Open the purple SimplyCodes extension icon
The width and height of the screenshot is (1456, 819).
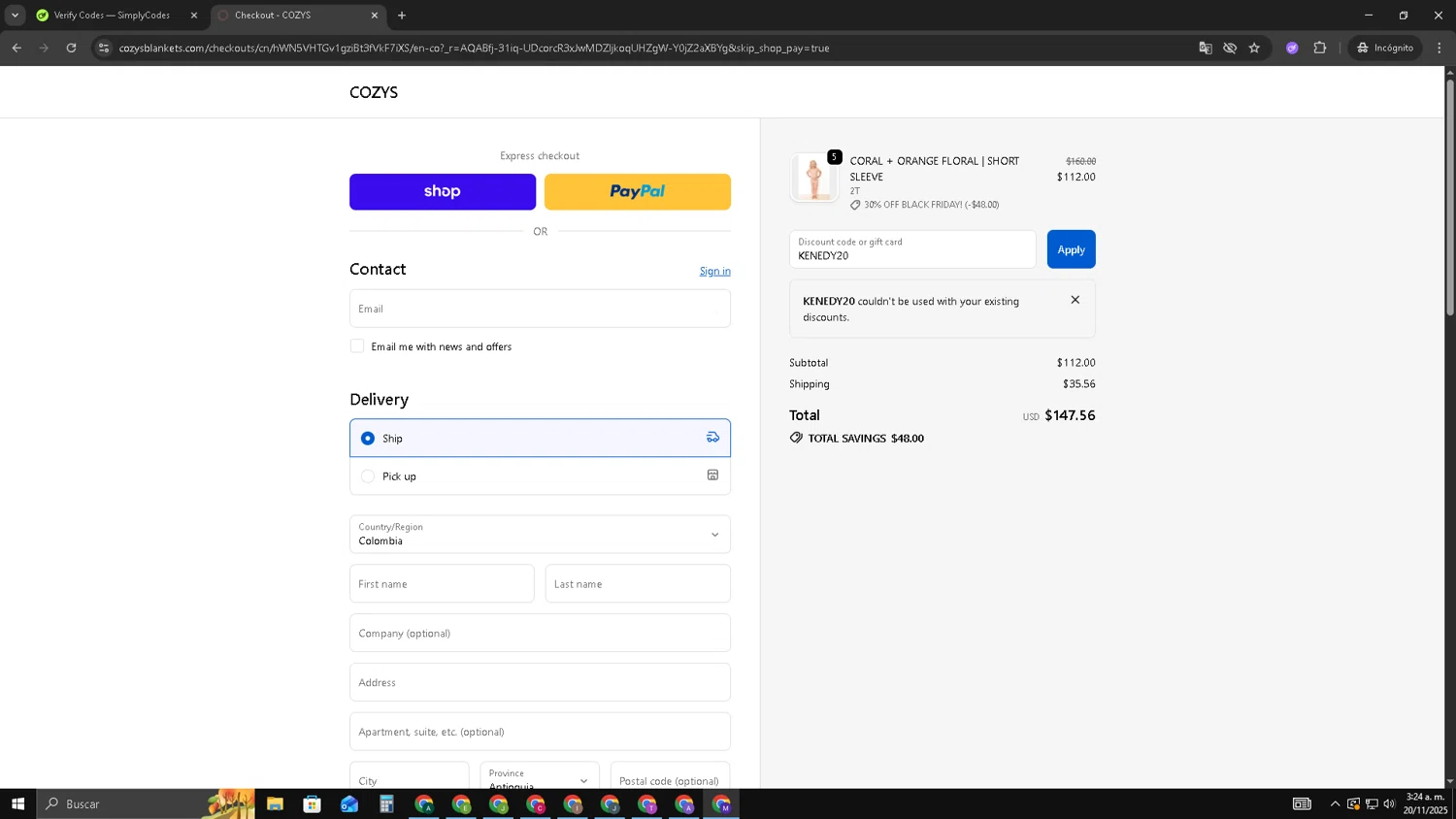1292,48
